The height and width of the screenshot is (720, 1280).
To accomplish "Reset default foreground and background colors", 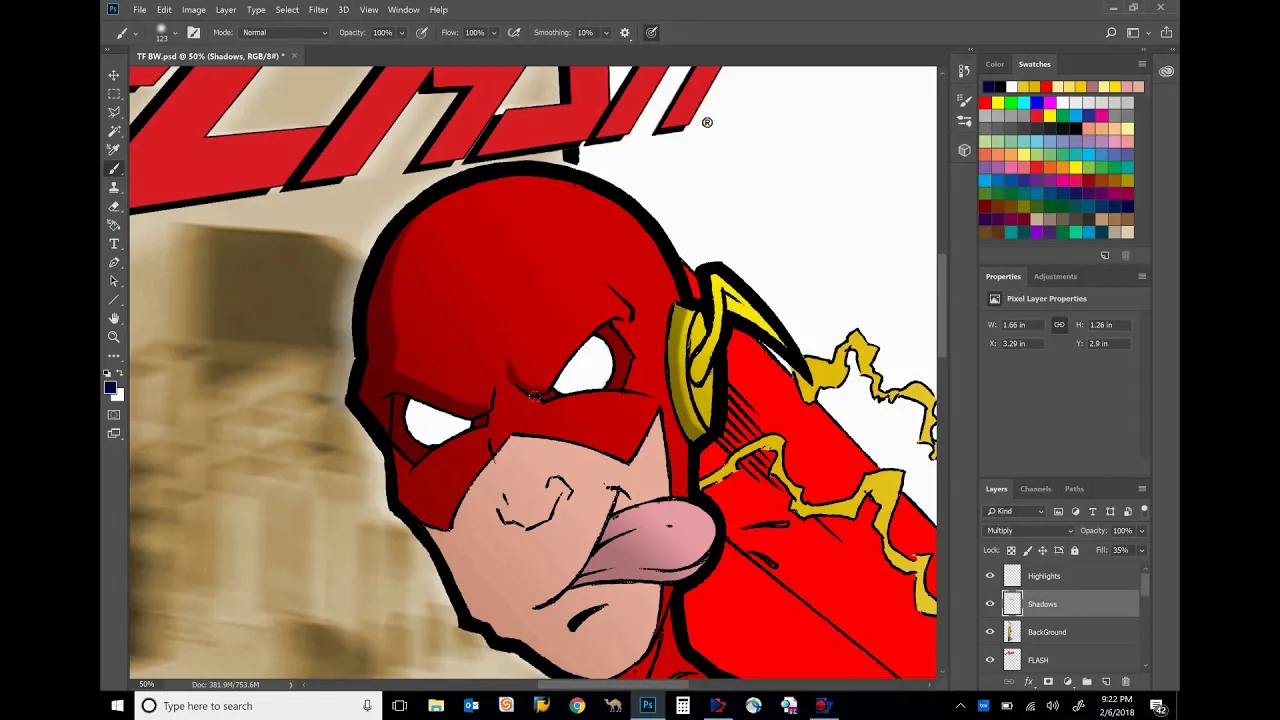I will point(107,373).
